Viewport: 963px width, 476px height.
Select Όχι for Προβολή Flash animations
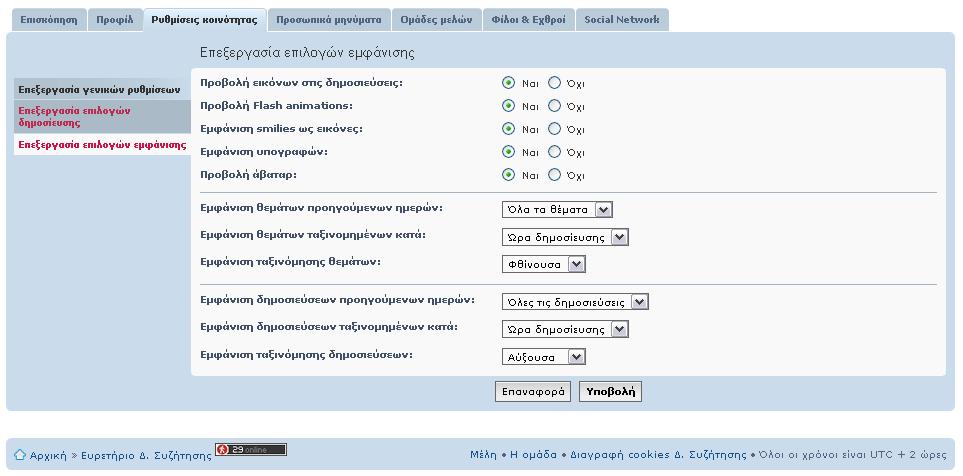555,106
